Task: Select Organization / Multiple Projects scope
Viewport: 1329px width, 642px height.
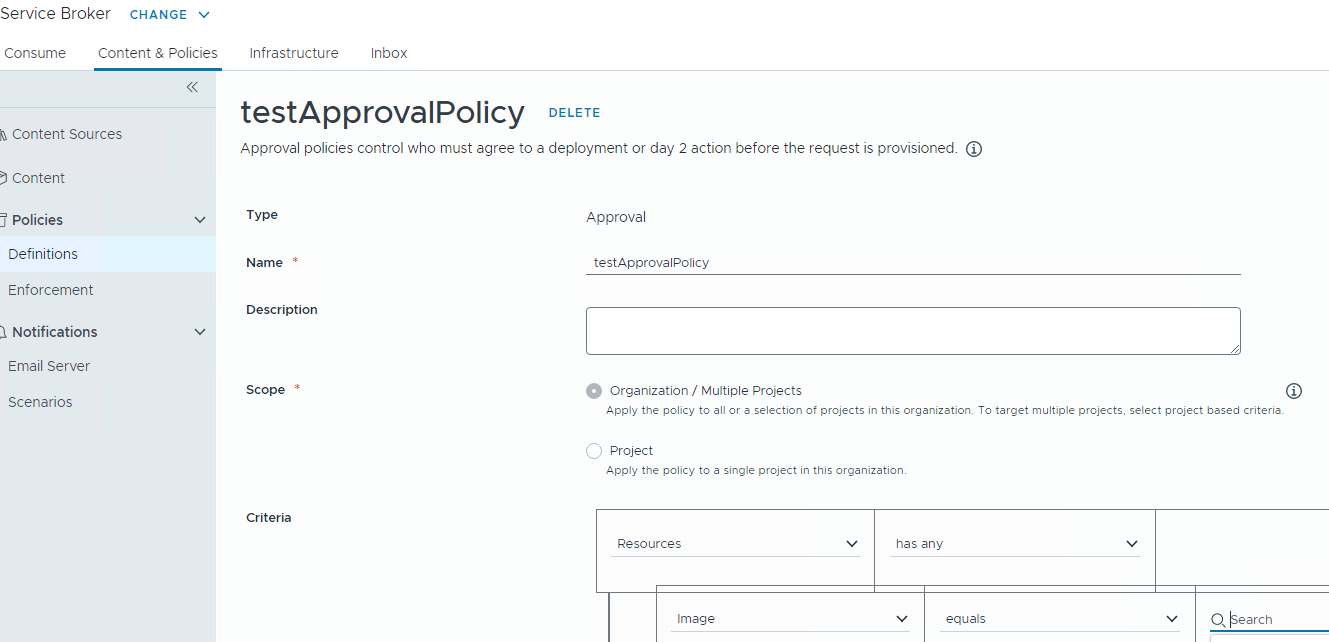Action: coord(594,391)
